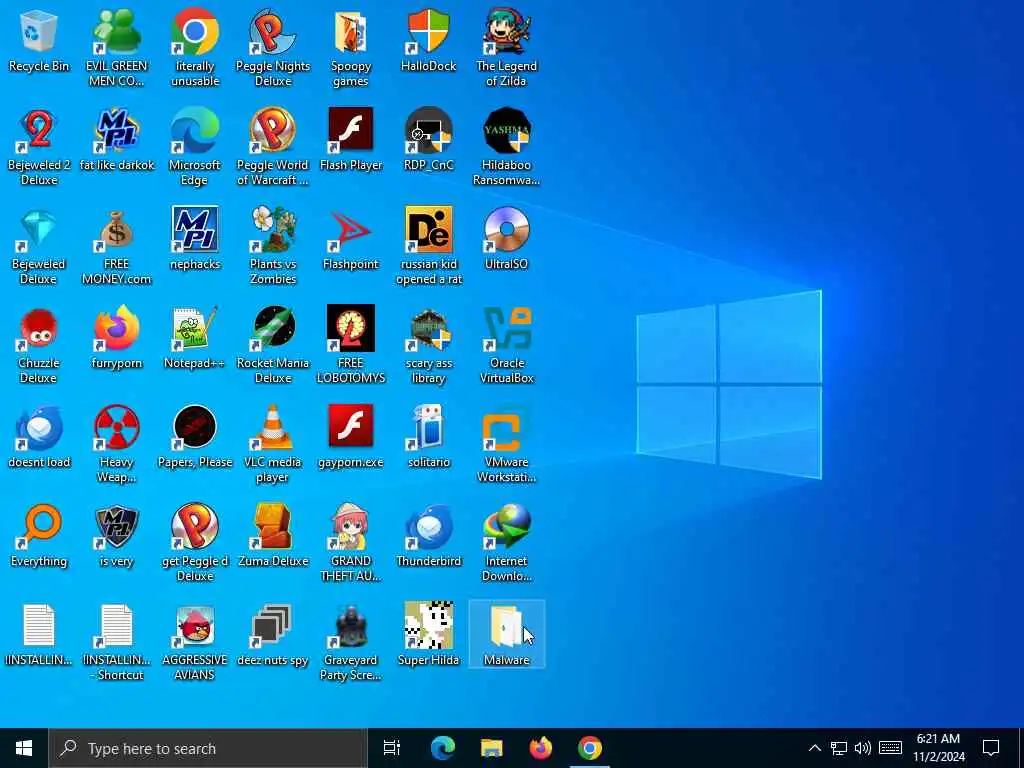Launch Edge from the taskbar
Image resolution: width=1024 pixels, height=768 pixels.
point(442,748)
